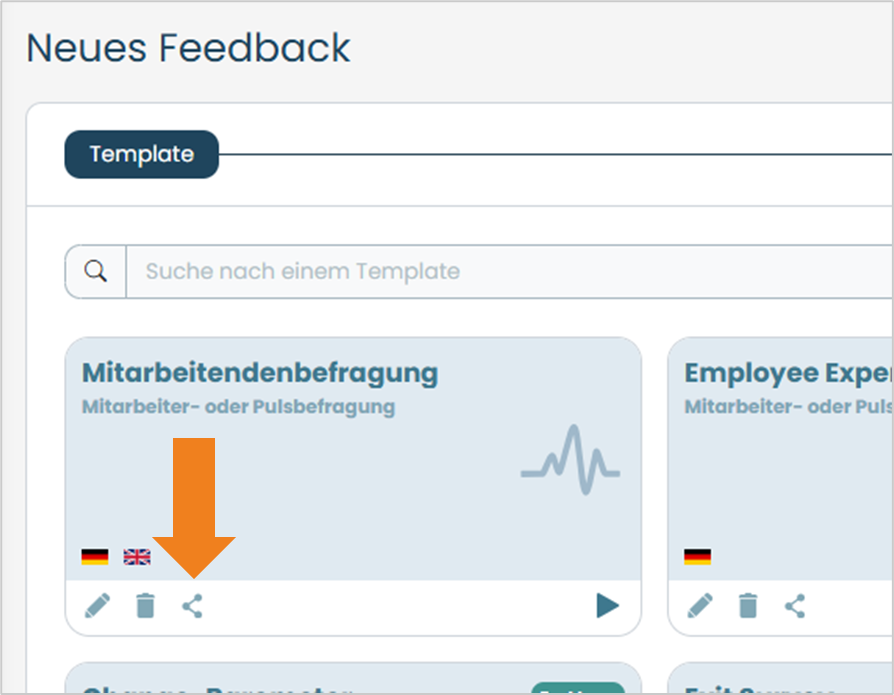Viewport: 894px width, 695px height.
Task: Edit the Employee Experience template with pencil
Action: [700, 605]
